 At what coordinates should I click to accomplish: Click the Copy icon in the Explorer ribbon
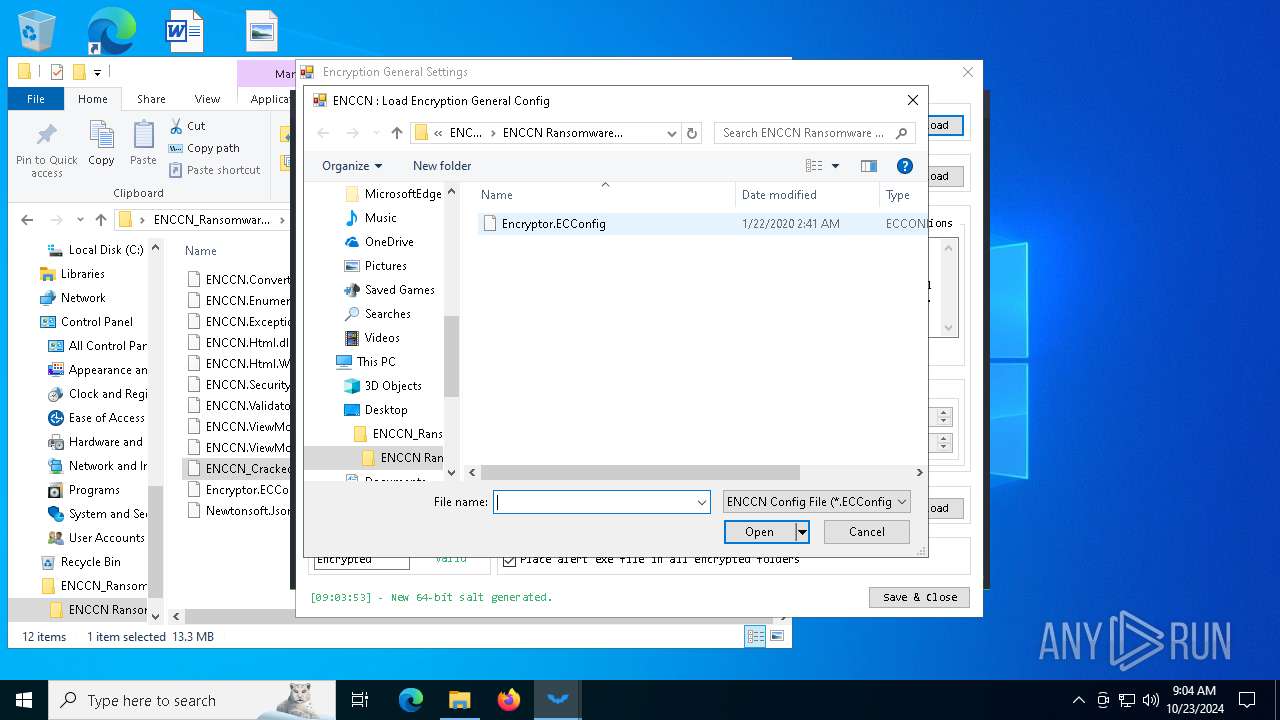point(101,143)
